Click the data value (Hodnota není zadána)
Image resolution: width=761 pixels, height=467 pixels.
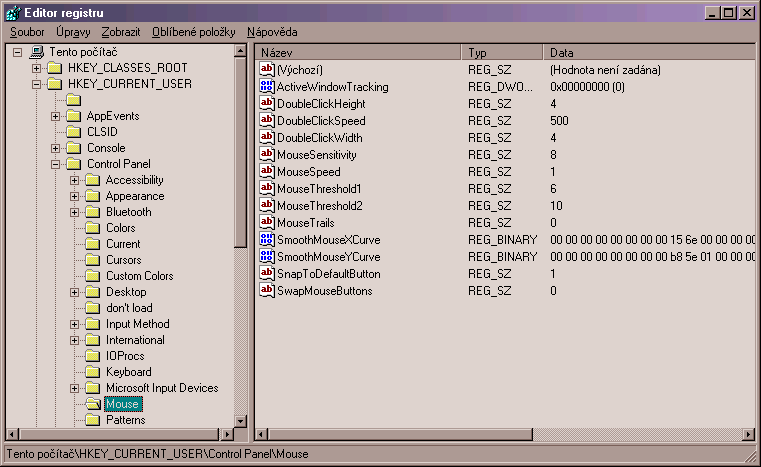pyautogui.click(x=605, y=69)
